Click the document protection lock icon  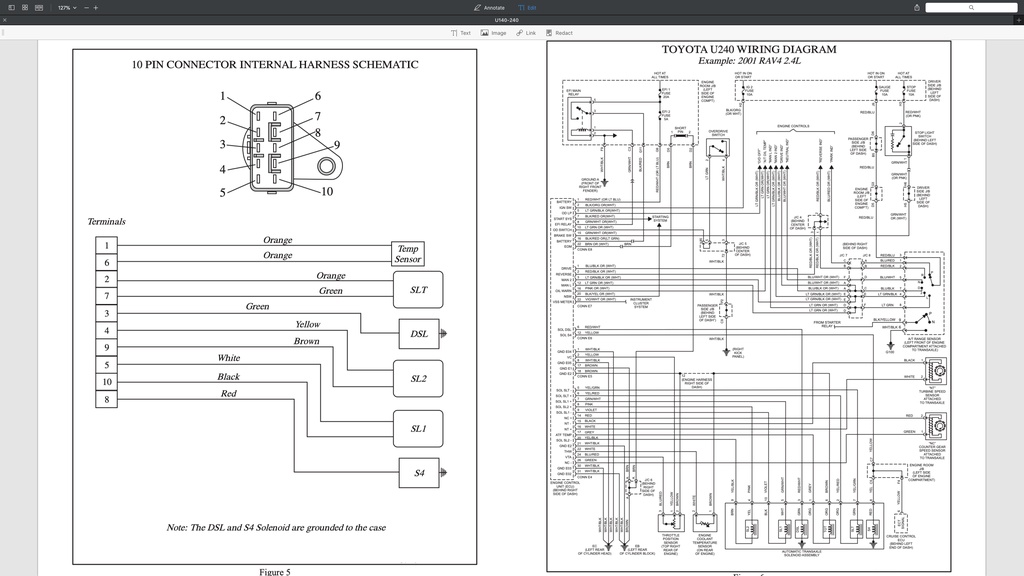coord(916,7)
